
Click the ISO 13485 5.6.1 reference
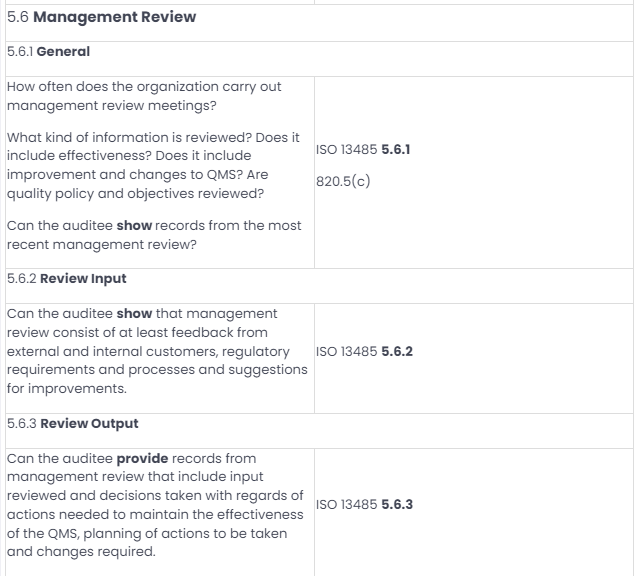pyautogui.click(x=363, y=150)
